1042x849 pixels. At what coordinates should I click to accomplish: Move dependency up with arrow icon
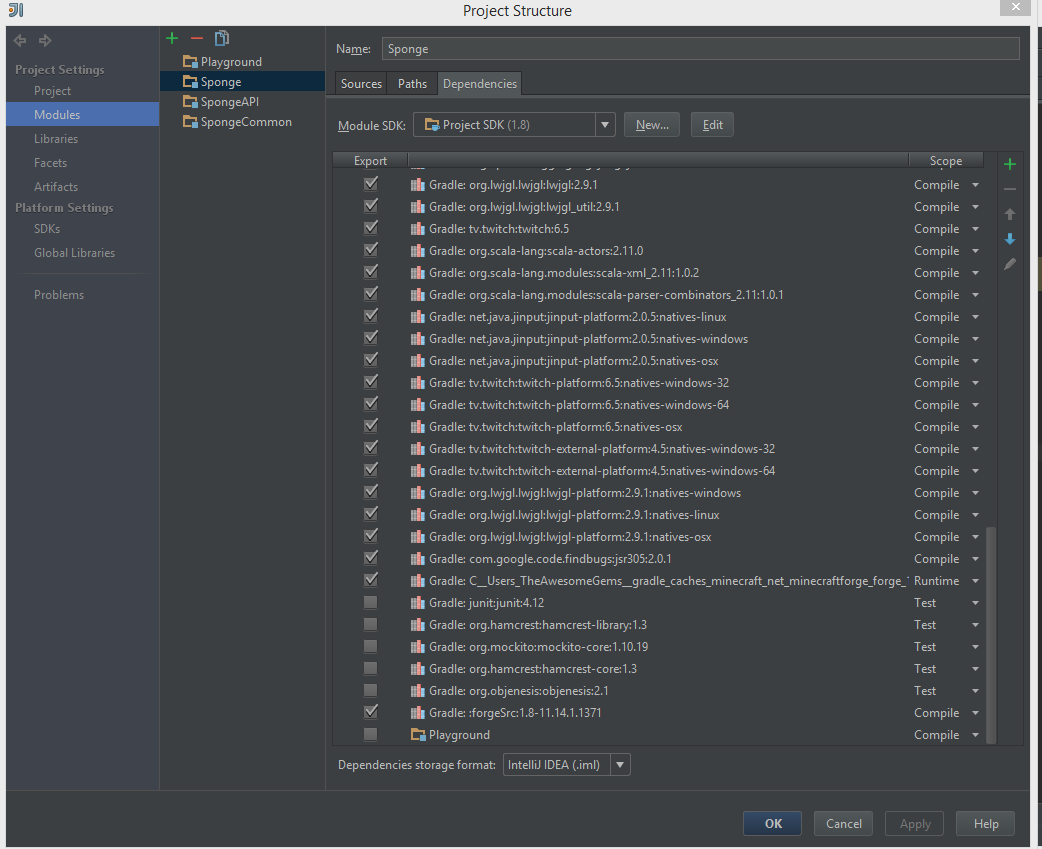1010,214
